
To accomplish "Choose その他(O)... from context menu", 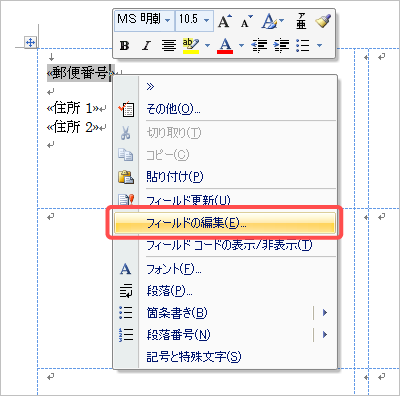I will (225, 109).
